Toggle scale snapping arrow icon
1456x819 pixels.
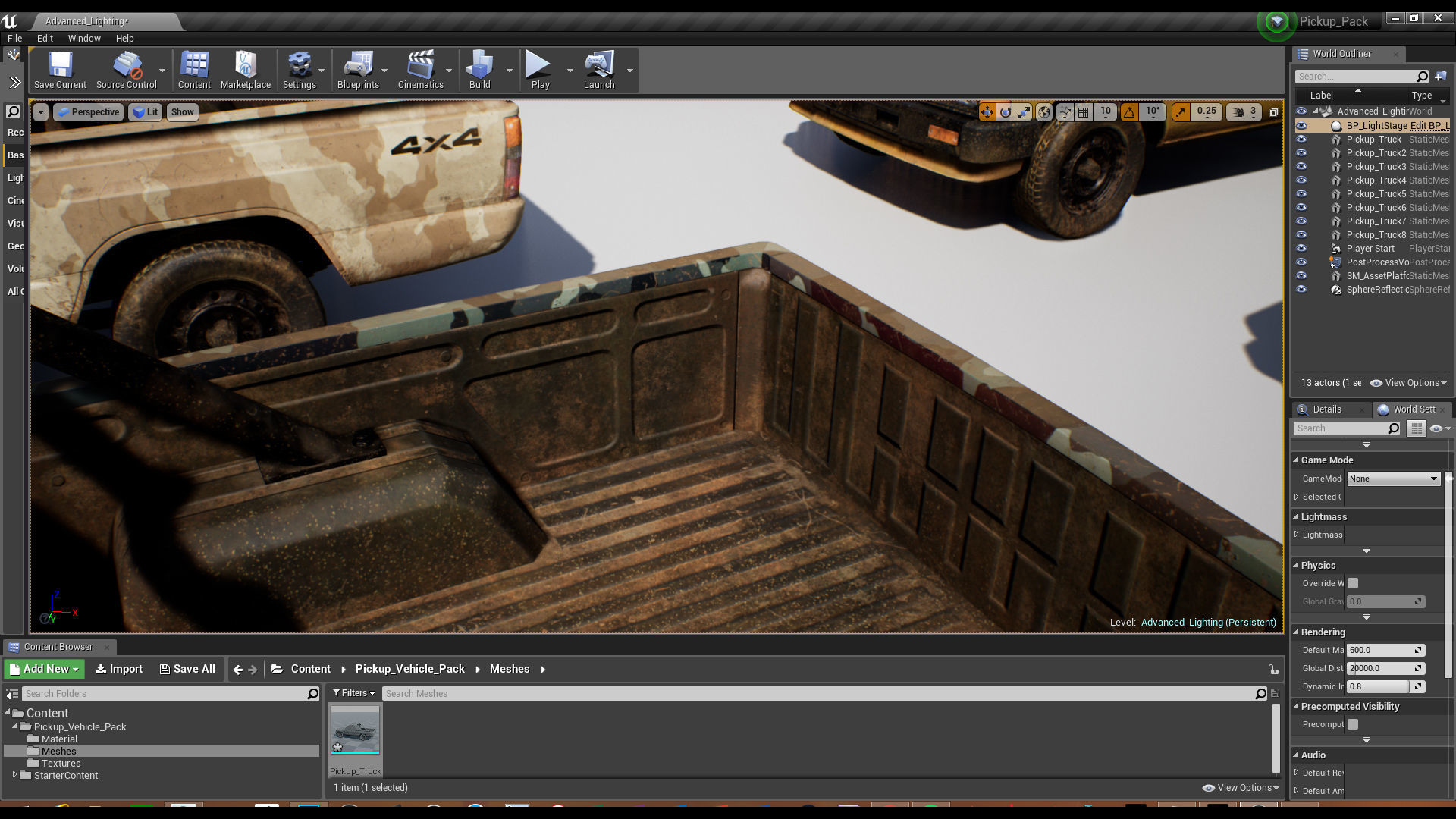1181,112
